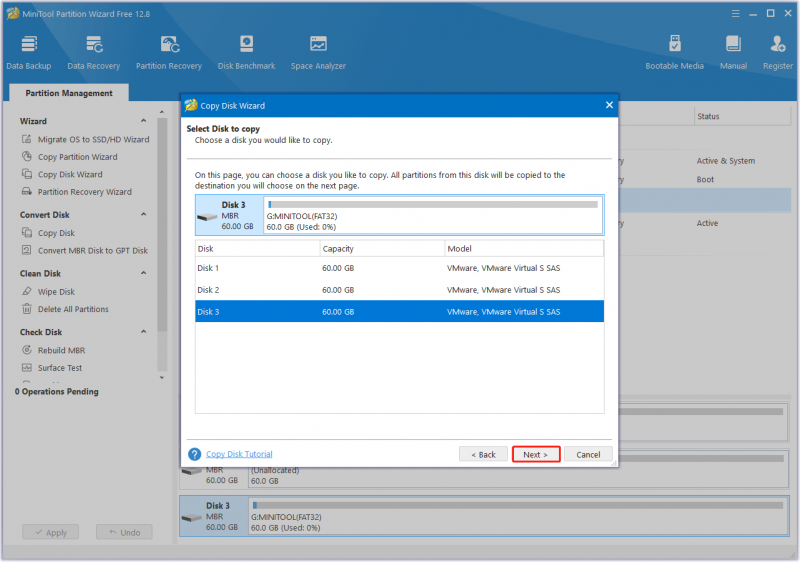Click Copy Disk Wizard sidebar icon
This screenshot has width=800, height=563.
27,174
